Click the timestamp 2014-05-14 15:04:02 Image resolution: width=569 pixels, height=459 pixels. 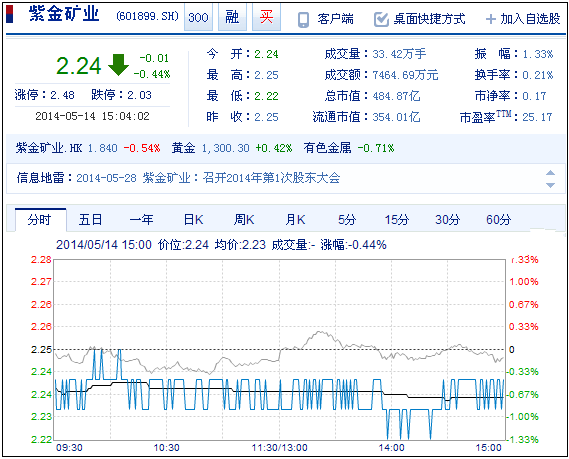tap(93, 116)
